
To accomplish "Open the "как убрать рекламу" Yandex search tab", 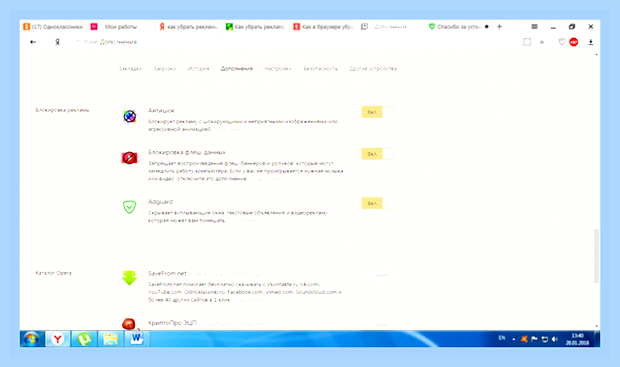I will click(x=188, y=26).
